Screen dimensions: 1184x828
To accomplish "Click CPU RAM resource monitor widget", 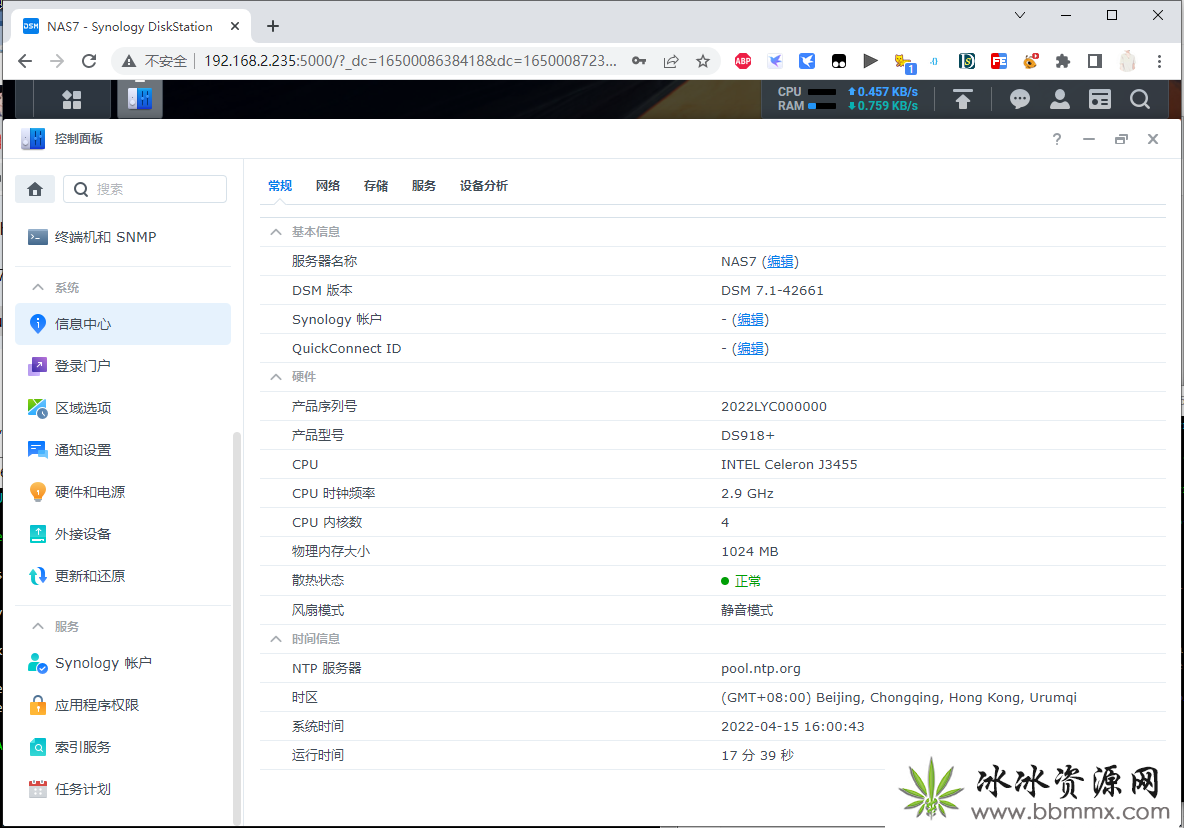I will (848, 99).
